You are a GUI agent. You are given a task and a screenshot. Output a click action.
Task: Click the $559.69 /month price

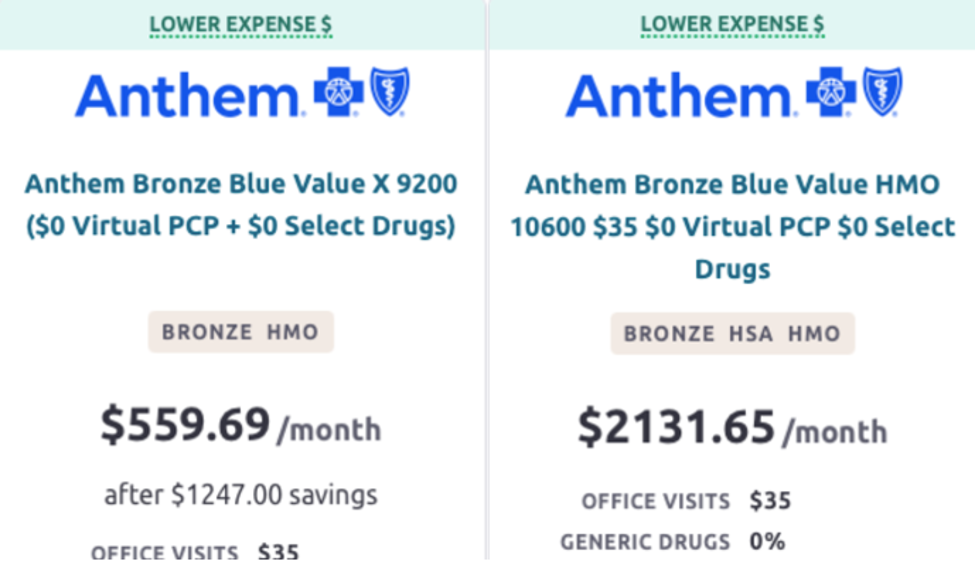pyautogui.click(x=240, y=425)
